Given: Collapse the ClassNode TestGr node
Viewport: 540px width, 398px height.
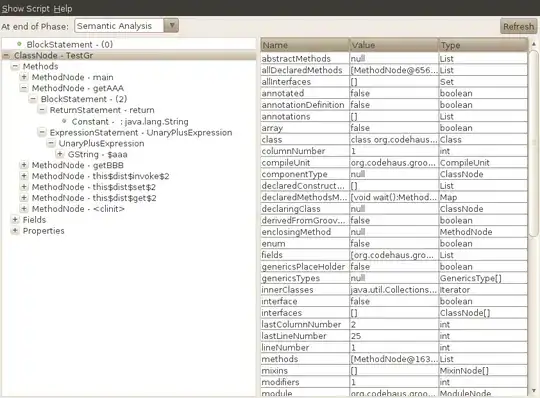Looking at the screenshot, I should (6, 55).
